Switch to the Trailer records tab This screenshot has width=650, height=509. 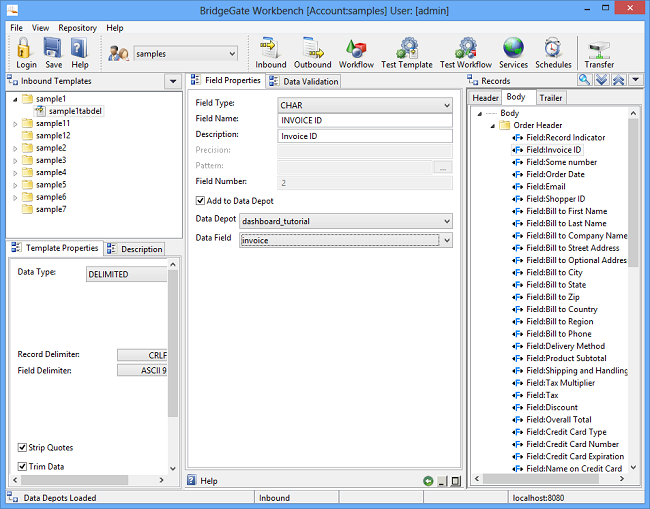click(551, 98)
